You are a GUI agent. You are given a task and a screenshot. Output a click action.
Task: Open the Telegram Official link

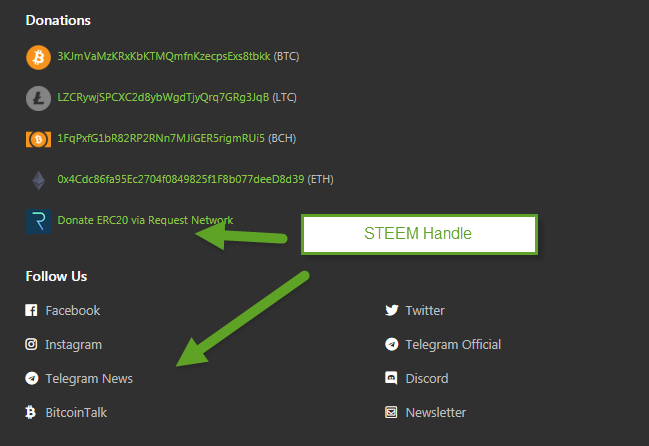click(x=452, y=345)
